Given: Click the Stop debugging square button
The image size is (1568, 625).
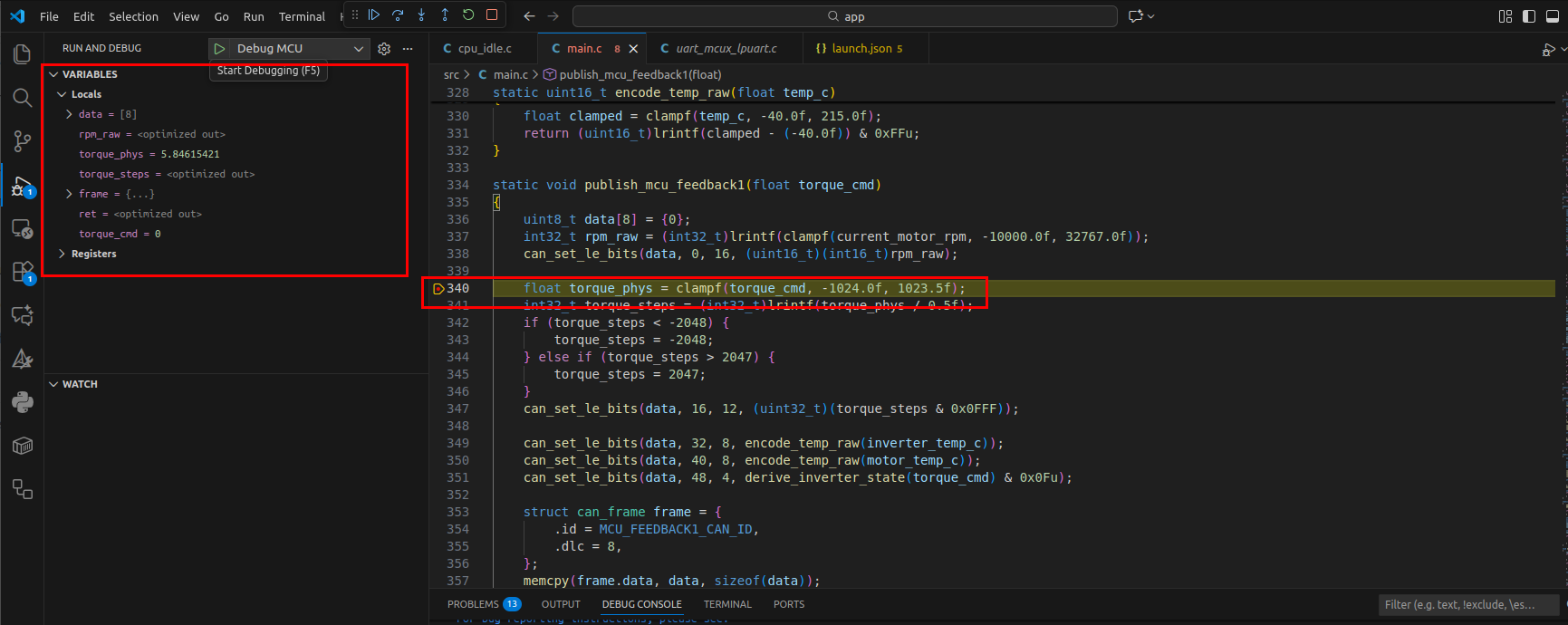Looking at the screenshot, I should 492,15.
